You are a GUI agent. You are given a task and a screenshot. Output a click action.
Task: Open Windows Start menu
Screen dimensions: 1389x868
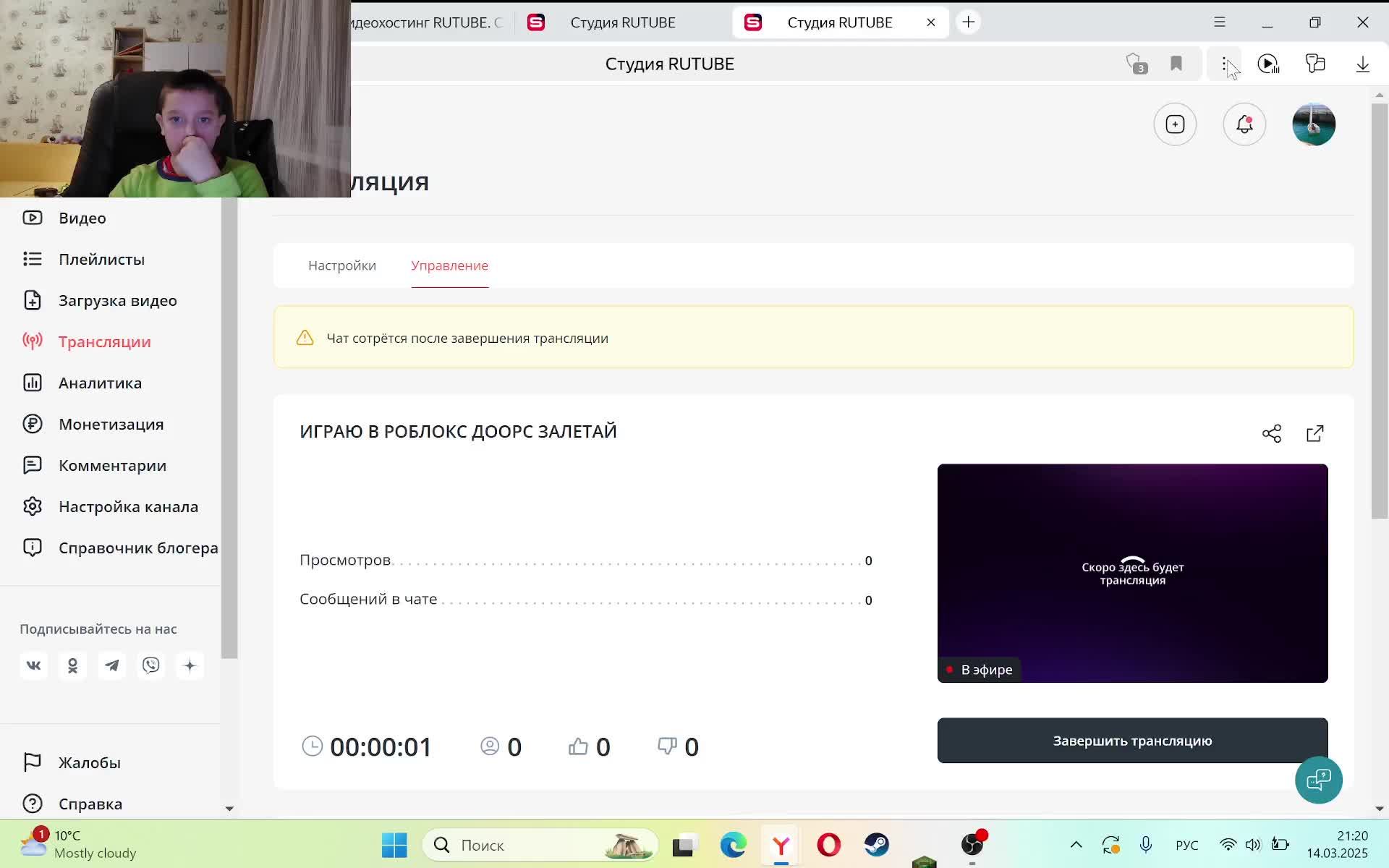[x=394, y=845]
